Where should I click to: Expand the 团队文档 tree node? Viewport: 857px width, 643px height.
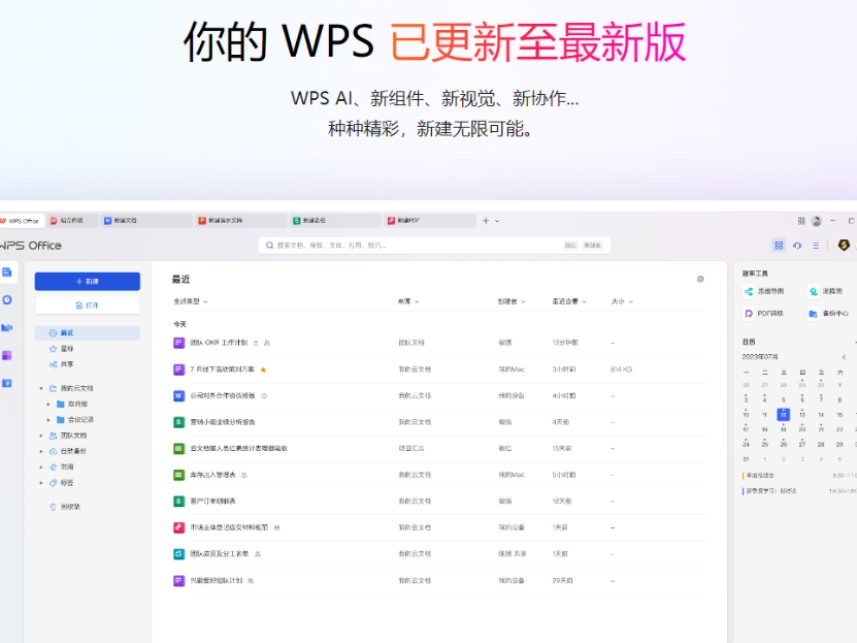[x=41, y=436]
